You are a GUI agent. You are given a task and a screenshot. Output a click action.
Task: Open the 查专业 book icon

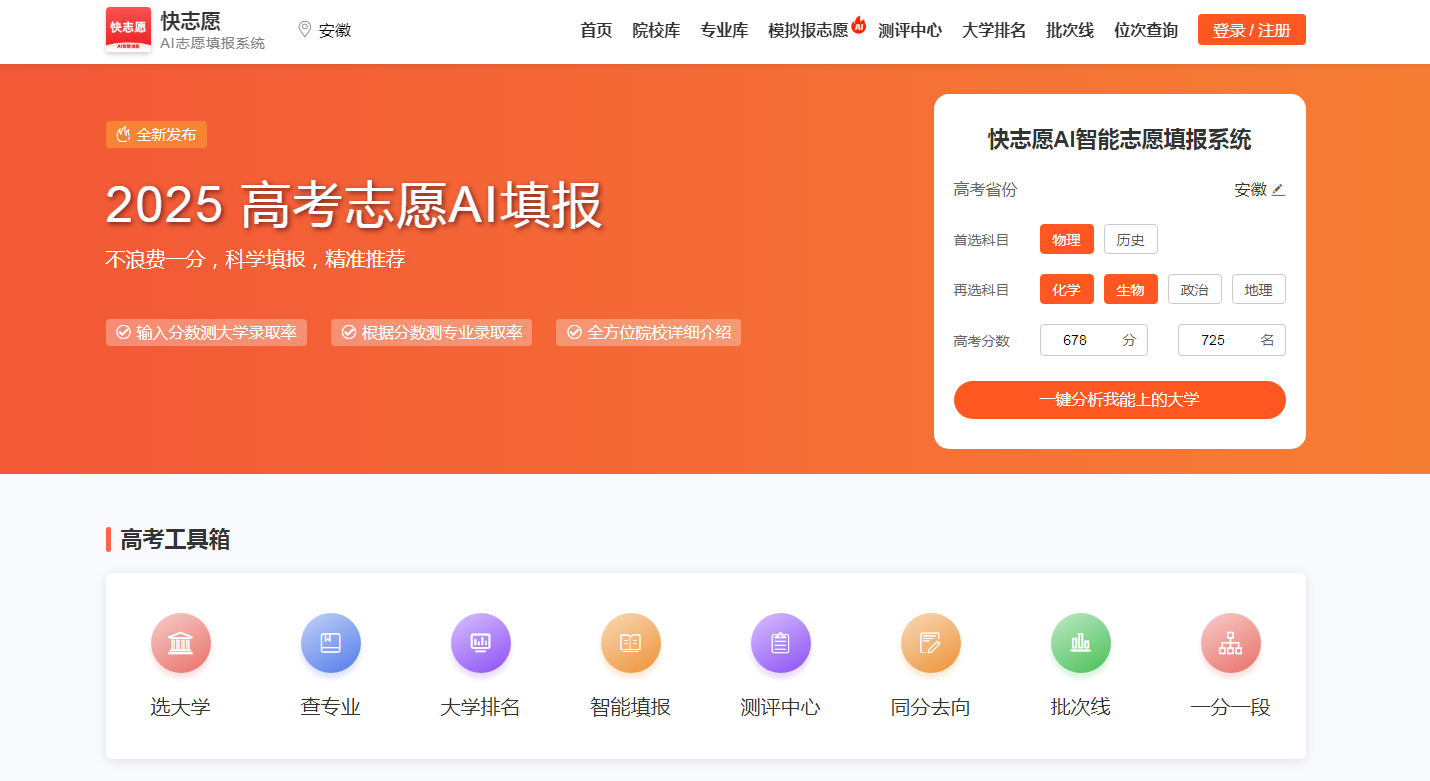tap(331, 643)
